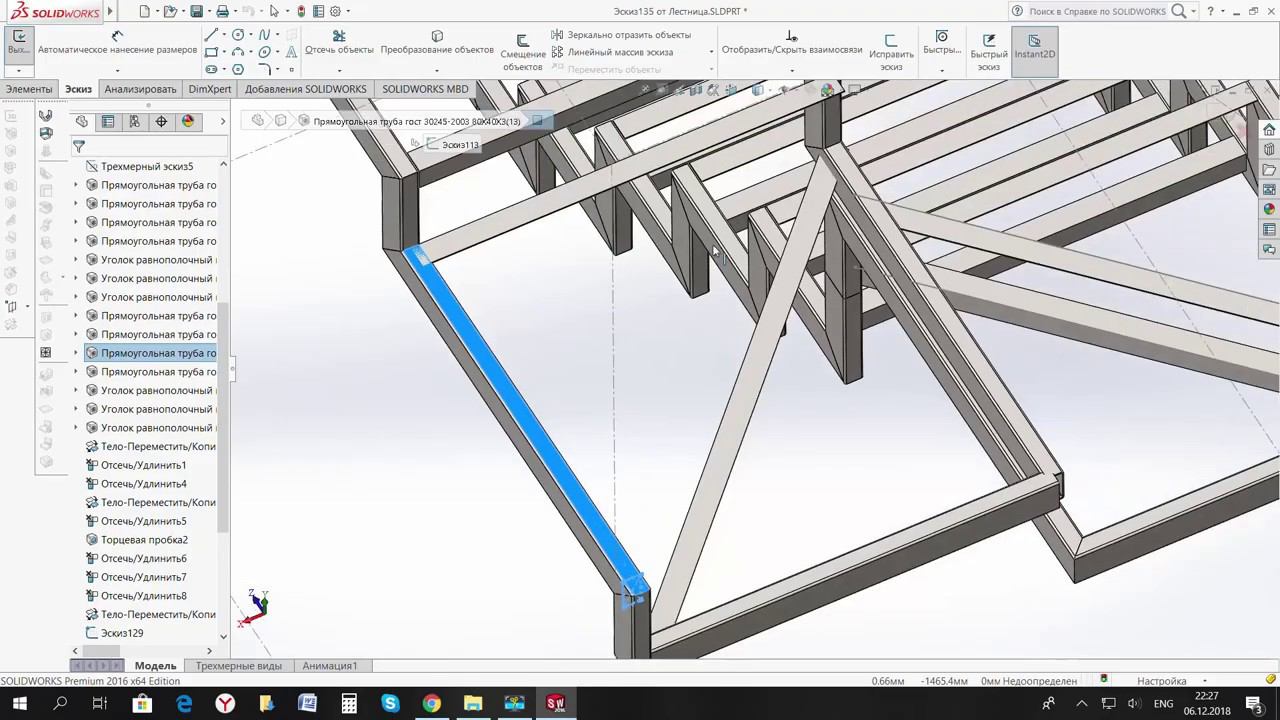
Task: Click Зеркально отразить объекты button
Action: tap(621, 35)
